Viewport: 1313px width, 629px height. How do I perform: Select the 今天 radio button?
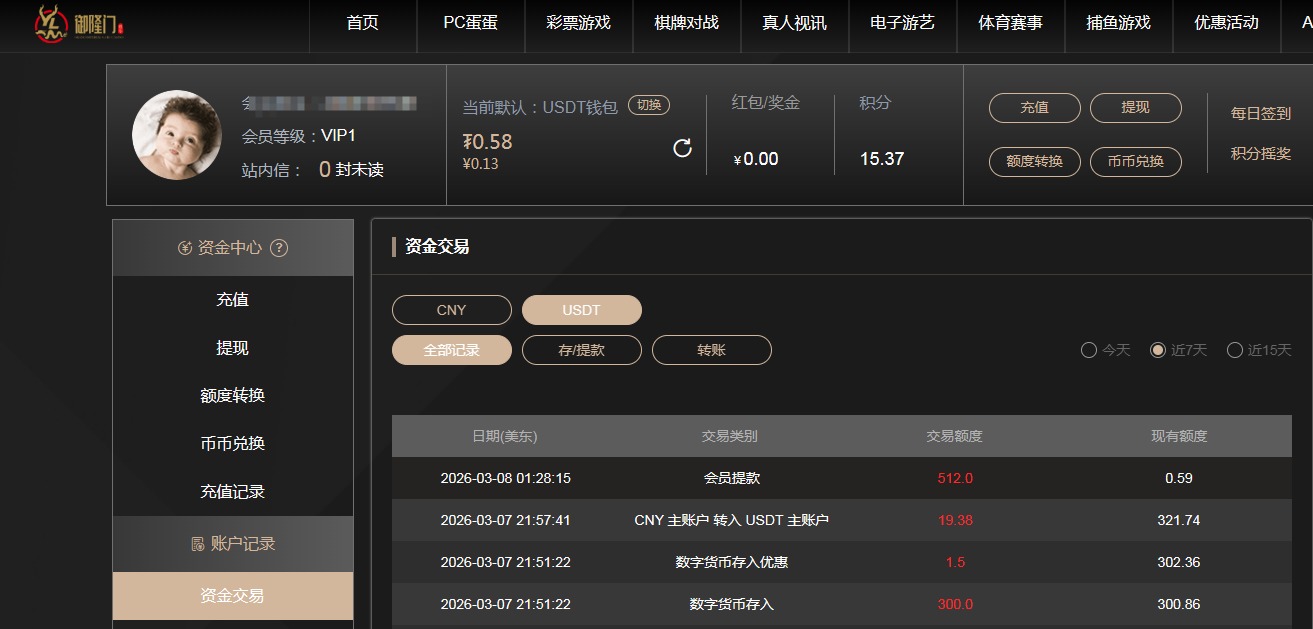coord(1088,350)
